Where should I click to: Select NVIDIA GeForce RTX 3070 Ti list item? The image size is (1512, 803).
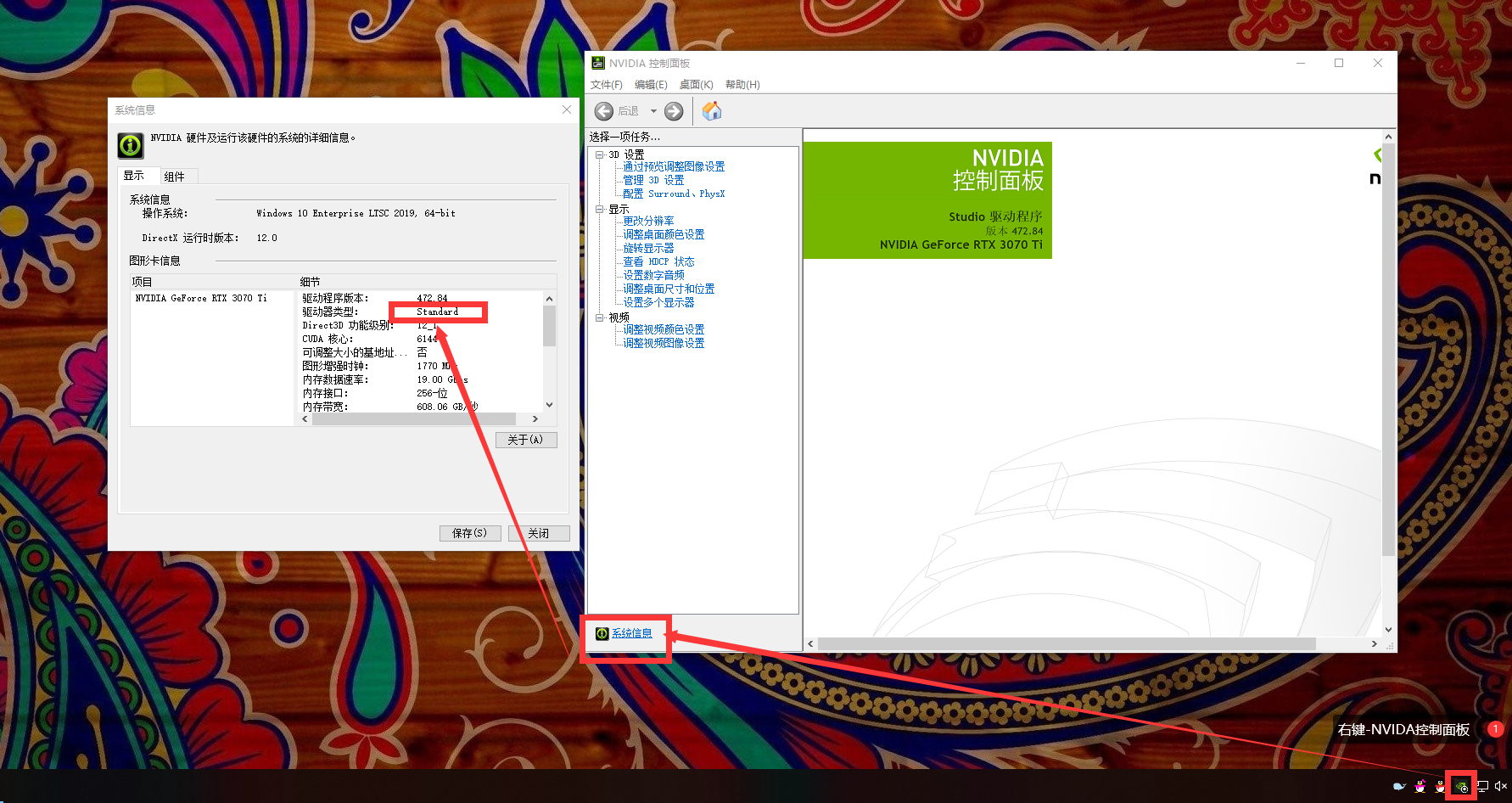(x=201, y=298)
